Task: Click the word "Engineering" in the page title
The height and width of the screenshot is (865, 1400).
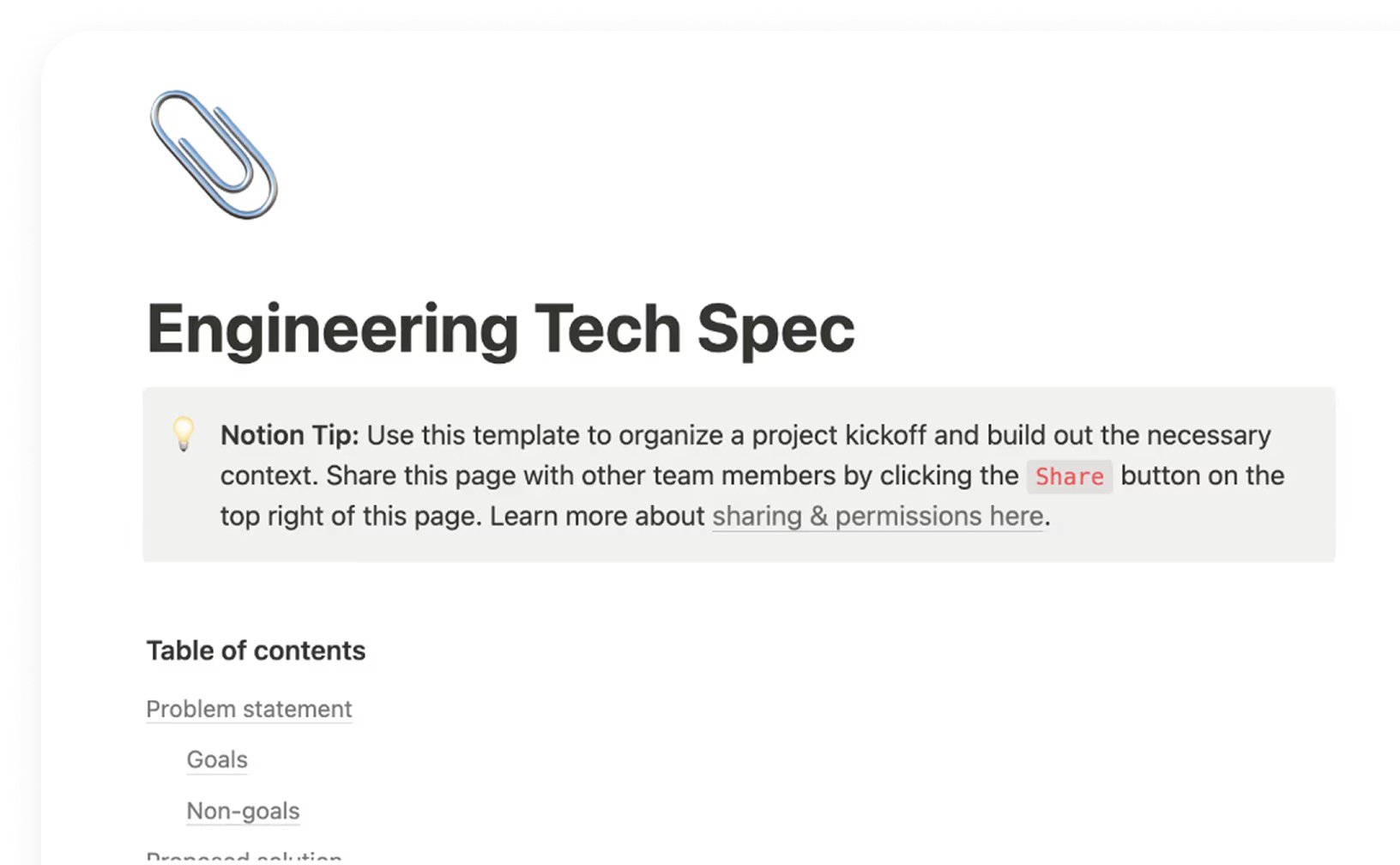Action: [x=332, y=330]
